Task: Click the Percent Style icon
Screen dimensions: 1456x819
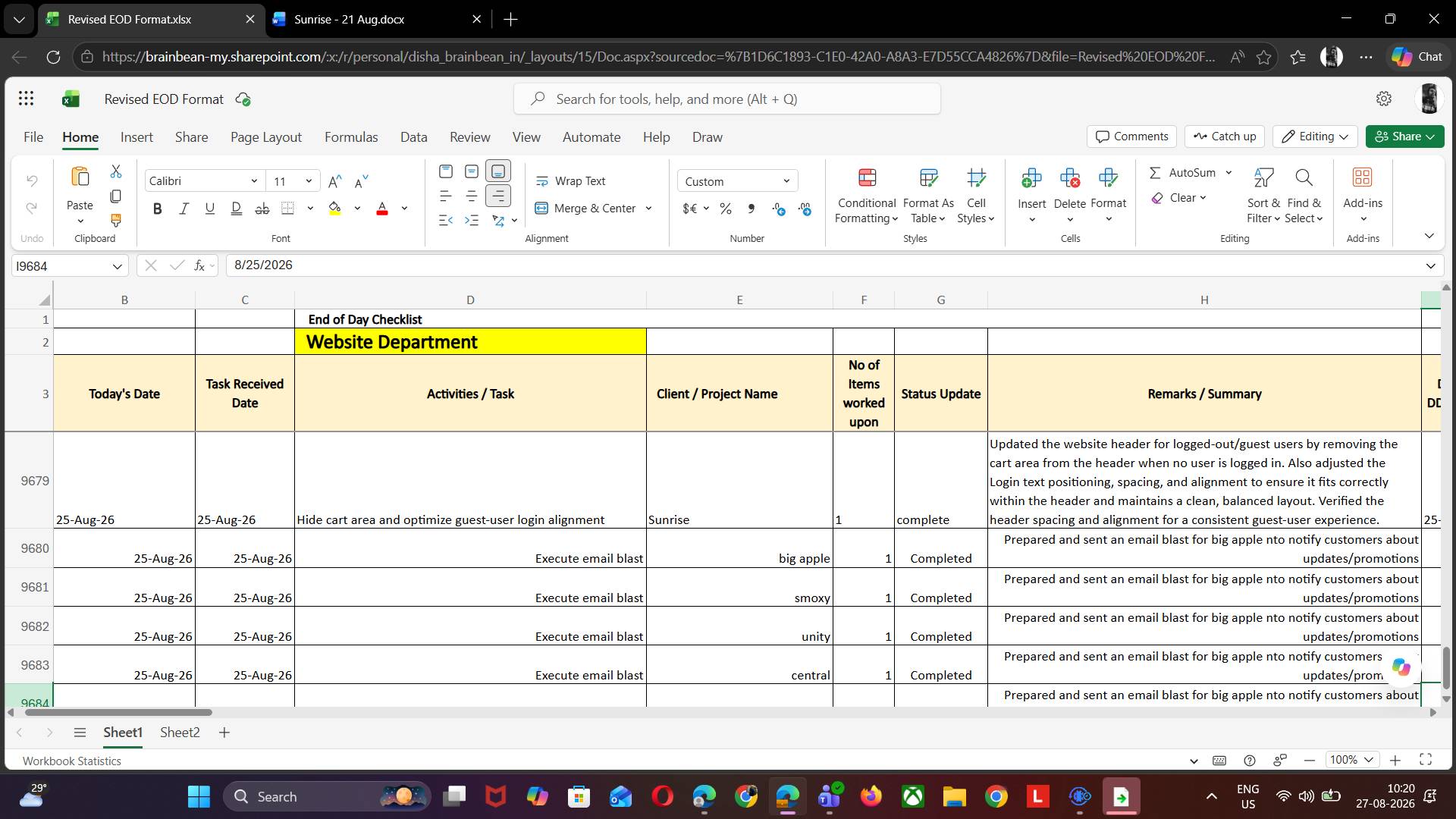Action: point(726,209)
